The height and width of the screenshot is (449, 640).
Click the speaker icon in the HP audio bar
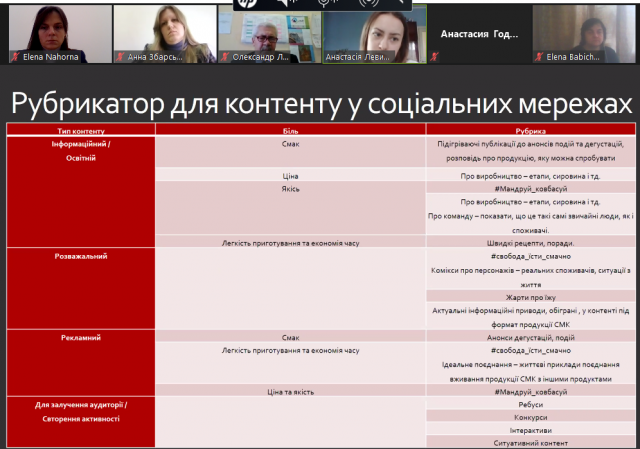287,3
